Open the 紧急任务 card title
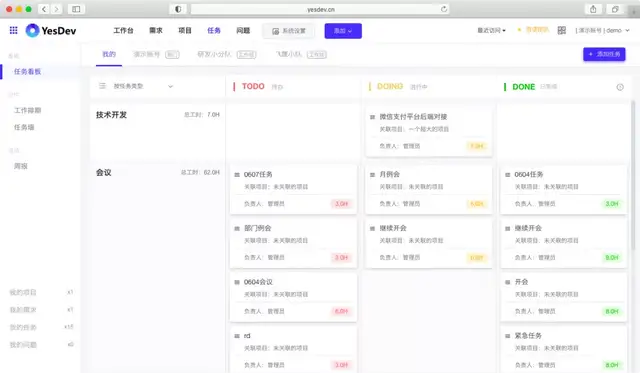This screenshot has height=373, width=640. (528, 335)
